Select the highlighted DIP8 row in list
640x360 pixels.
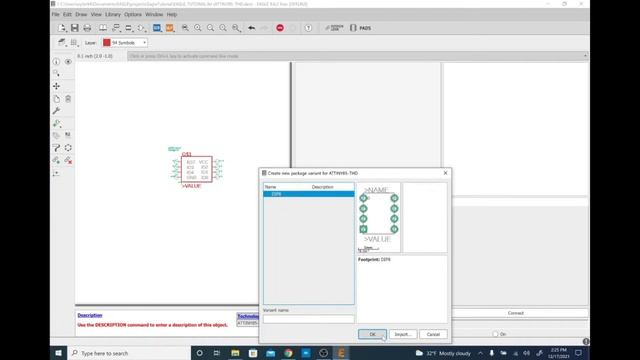(x=309, y=194)
